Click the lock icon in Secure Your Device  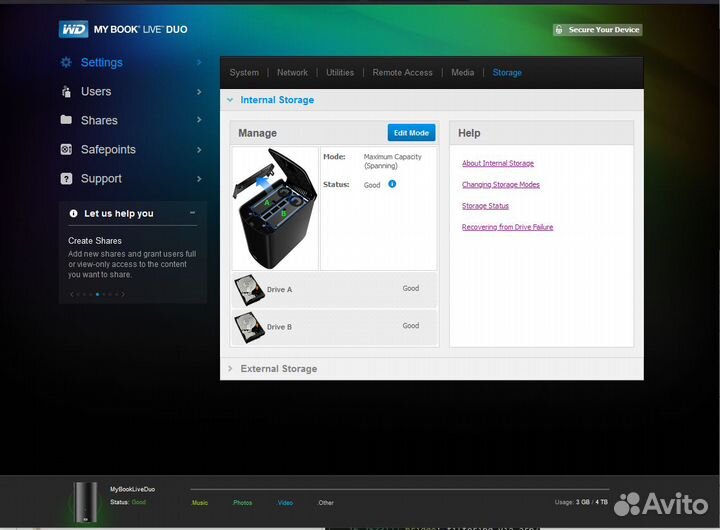[x=559, y=30]
